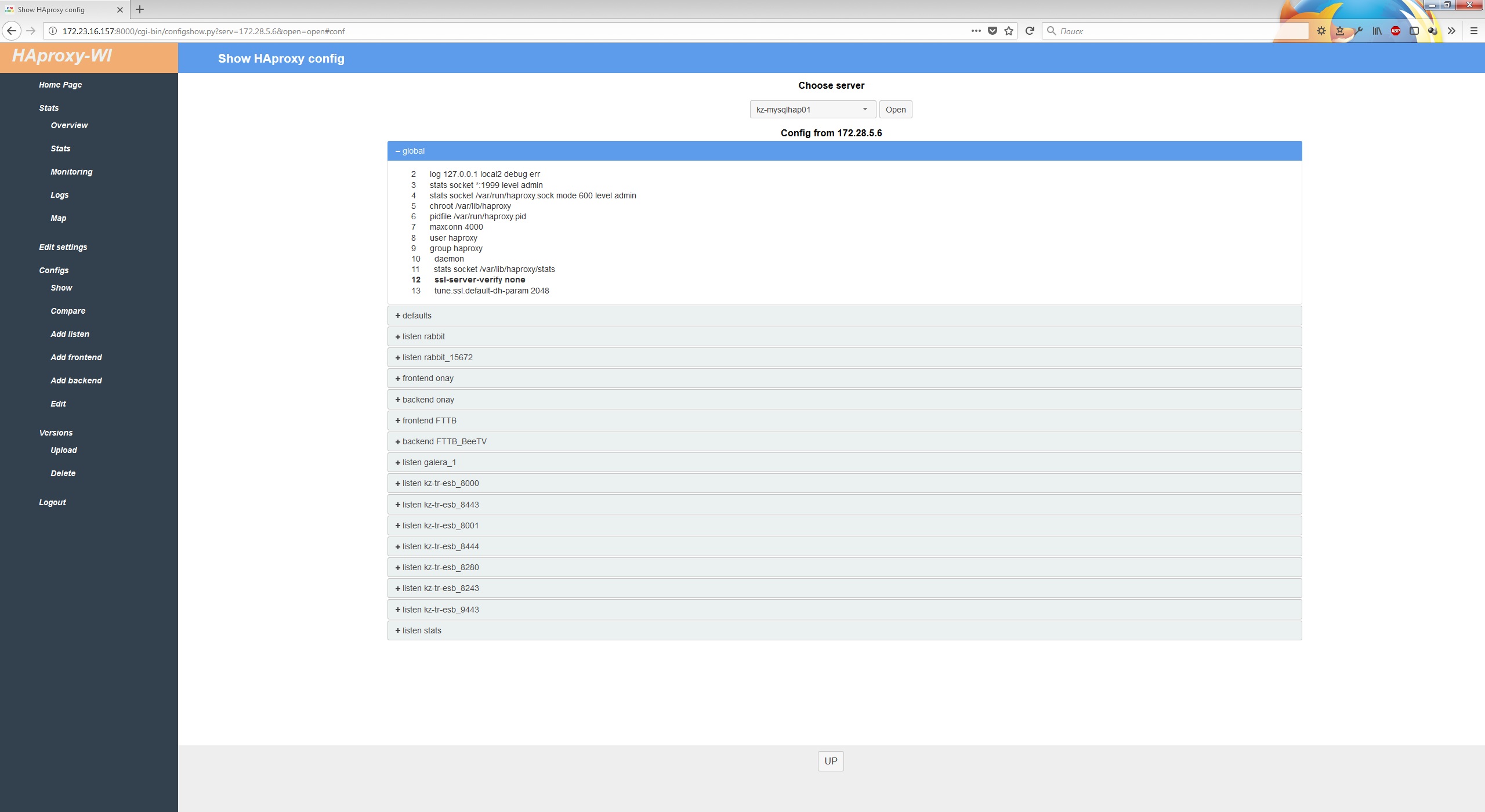Click the Open button
Viewport: 1485px width, 812px height.
[896, 110]
